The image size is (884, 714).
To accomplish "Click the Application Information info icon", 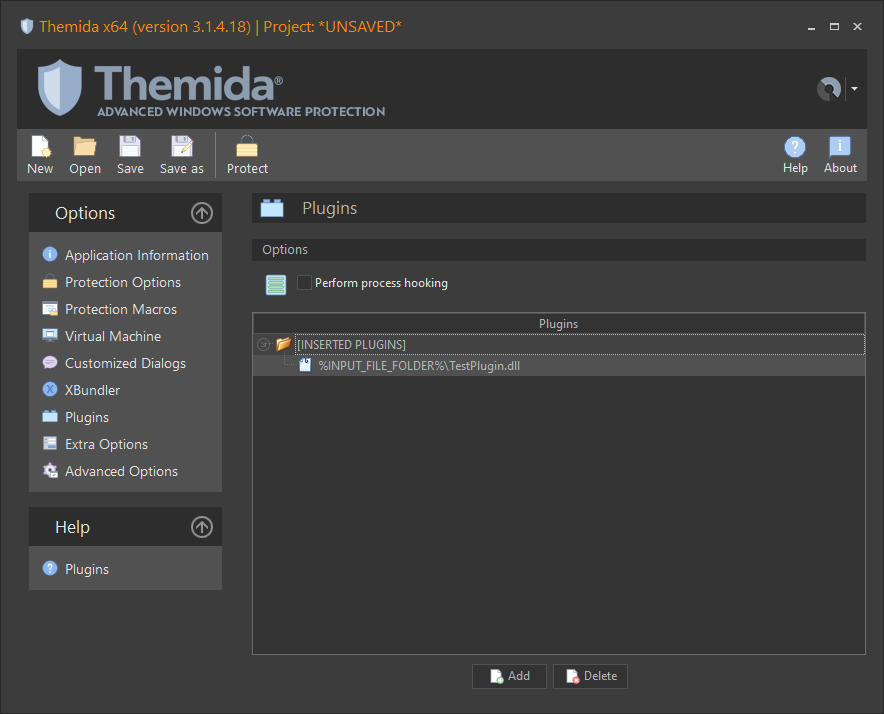I will (x=50, y=254).
